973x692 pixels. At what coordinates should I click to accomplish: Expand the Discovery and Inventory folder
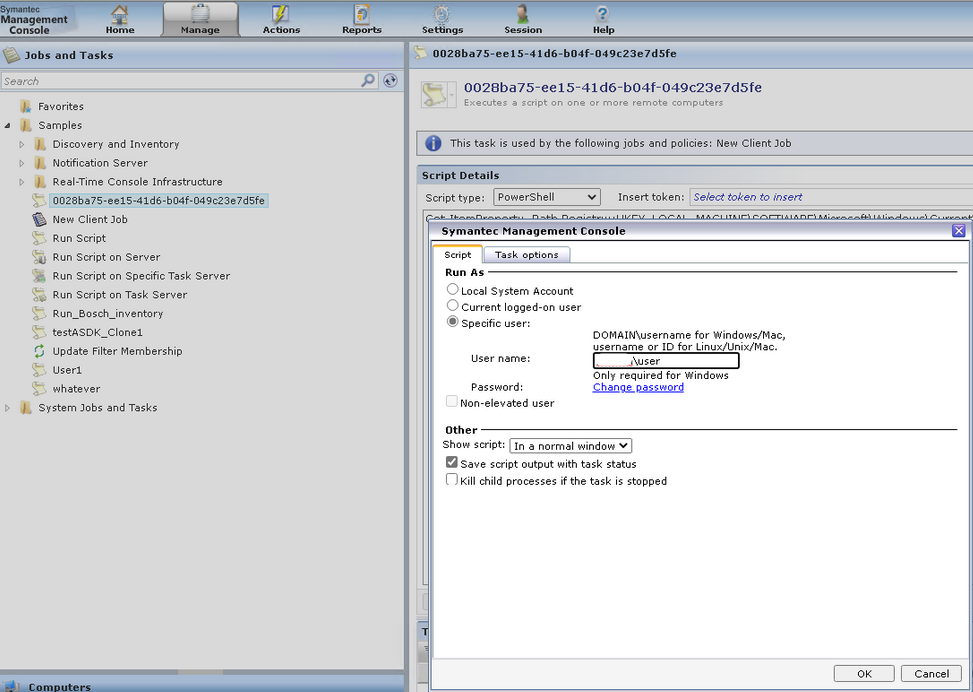click(x=22, y=144)
